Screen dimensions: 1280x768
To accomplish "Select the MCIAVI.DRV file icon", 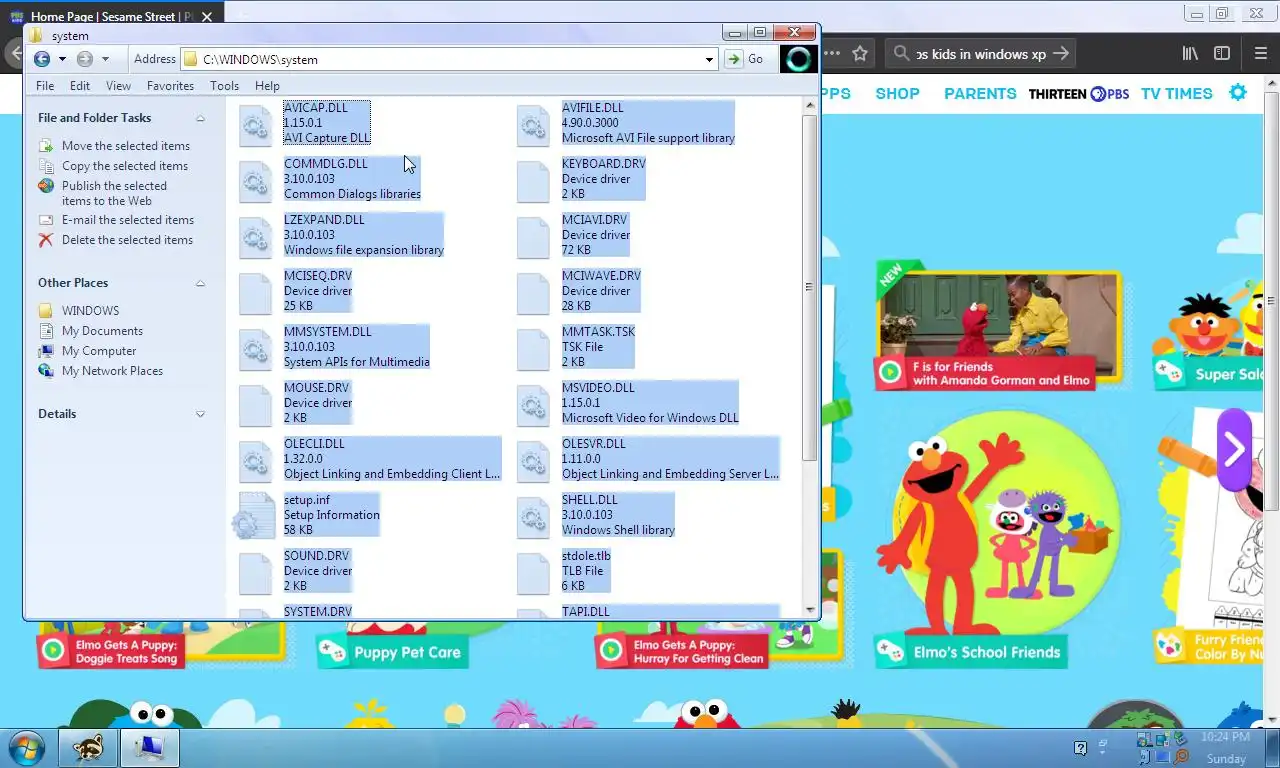I will (x=533, y=237).
